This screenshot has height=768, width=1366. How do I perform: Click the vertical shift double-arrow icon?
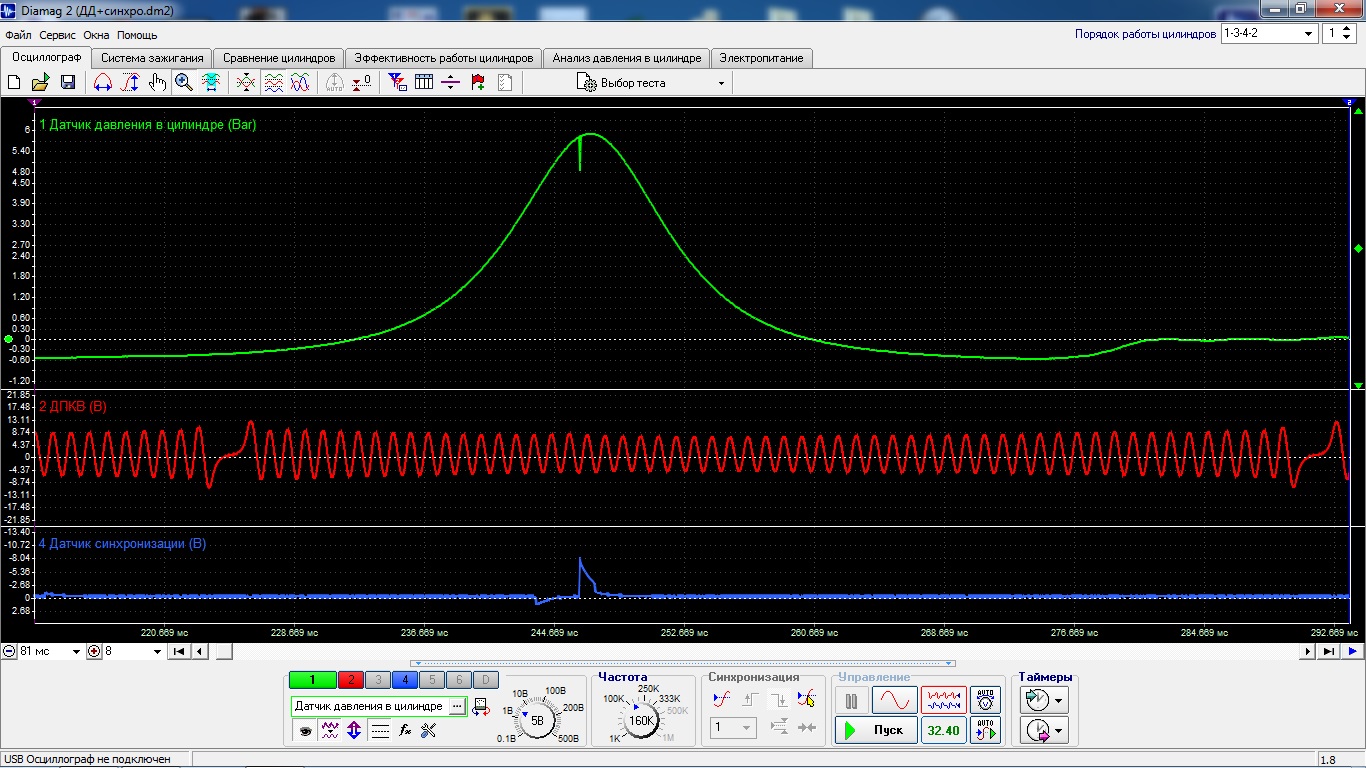[354, 731]
